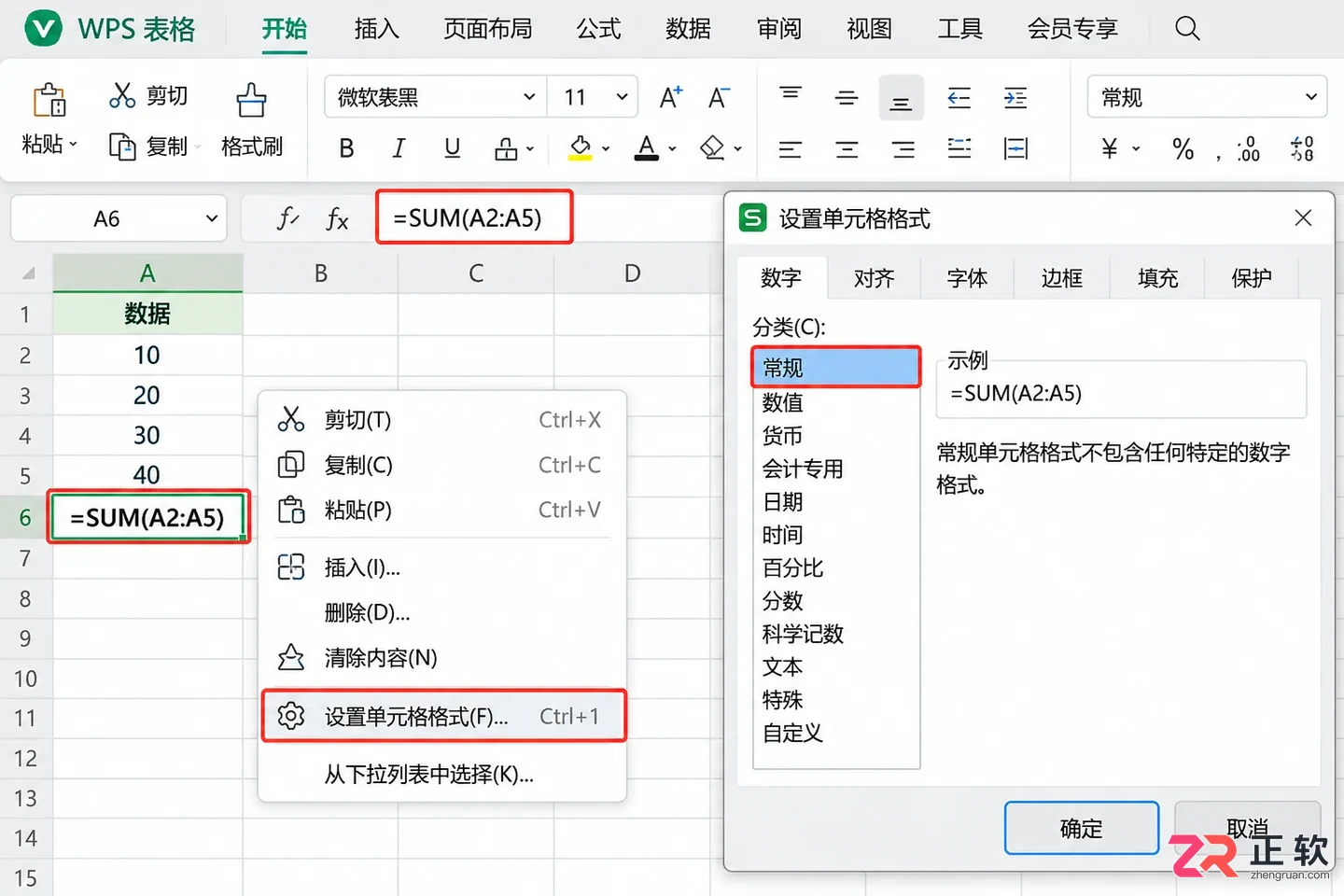This screenshot has width=1344, height=896.
Task: Open the 数据 ribbon tab
Action: (688, 29)
